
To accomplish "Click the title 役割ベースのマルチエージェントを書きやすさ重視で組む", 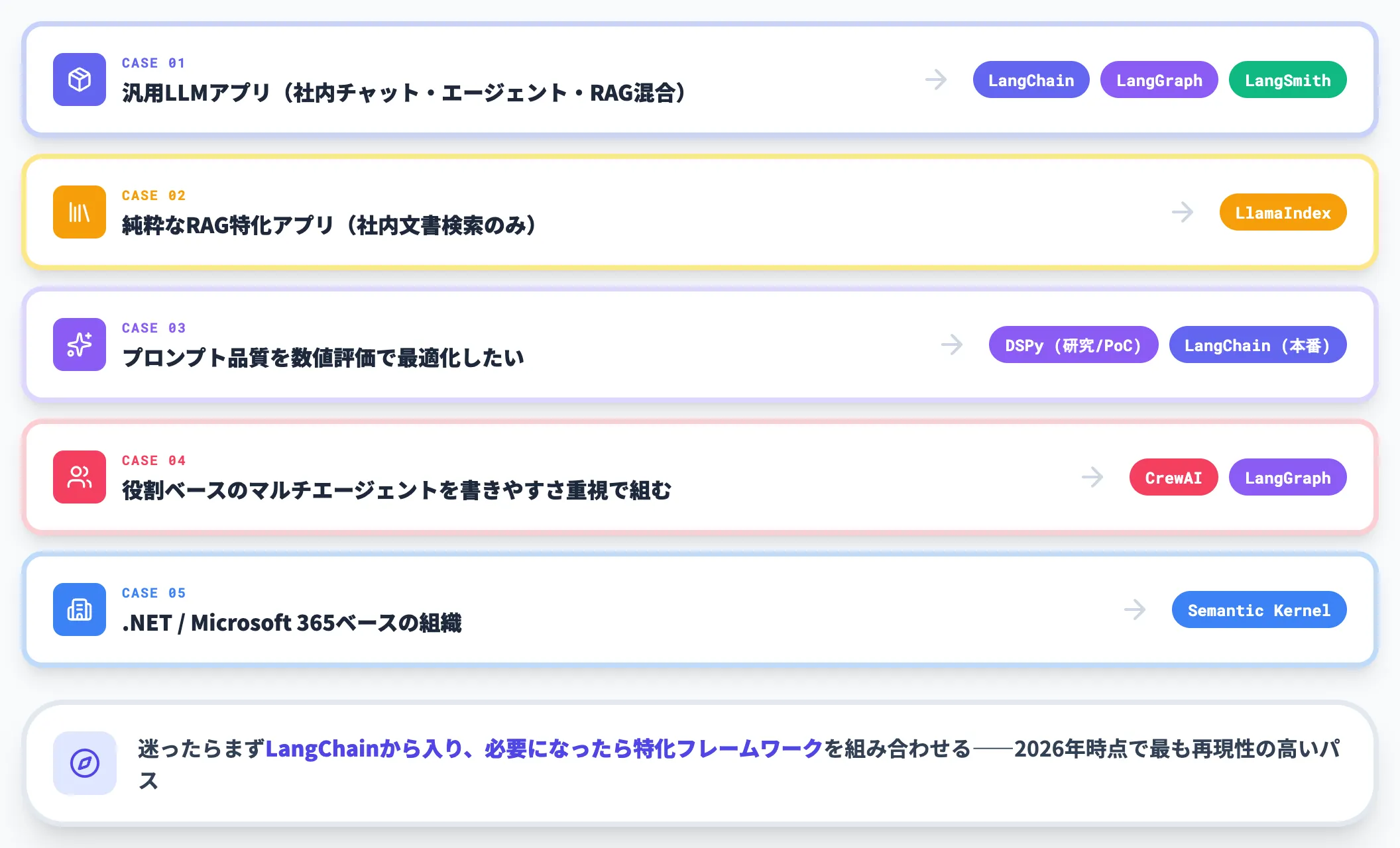I will coord(396,490).
